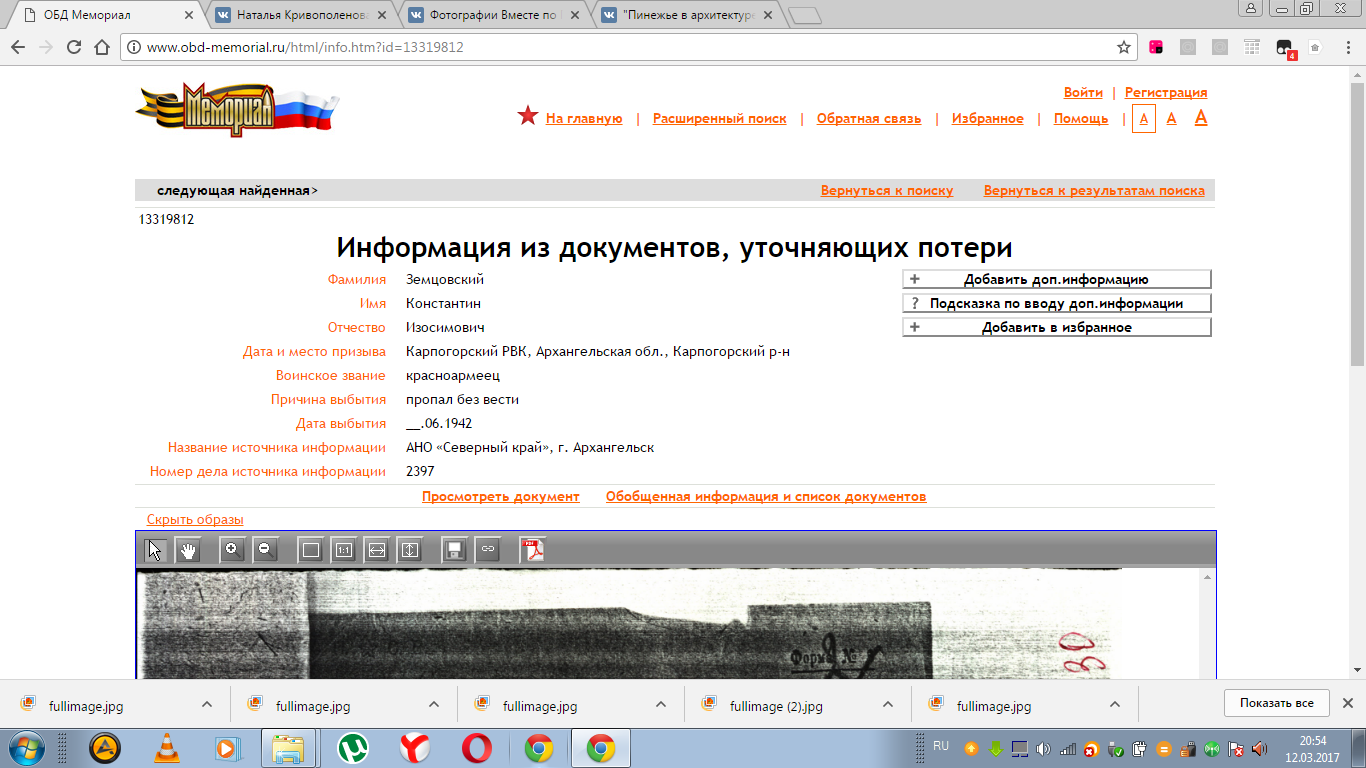Show image at 1:1 actual size

click(x=343, y=550)
